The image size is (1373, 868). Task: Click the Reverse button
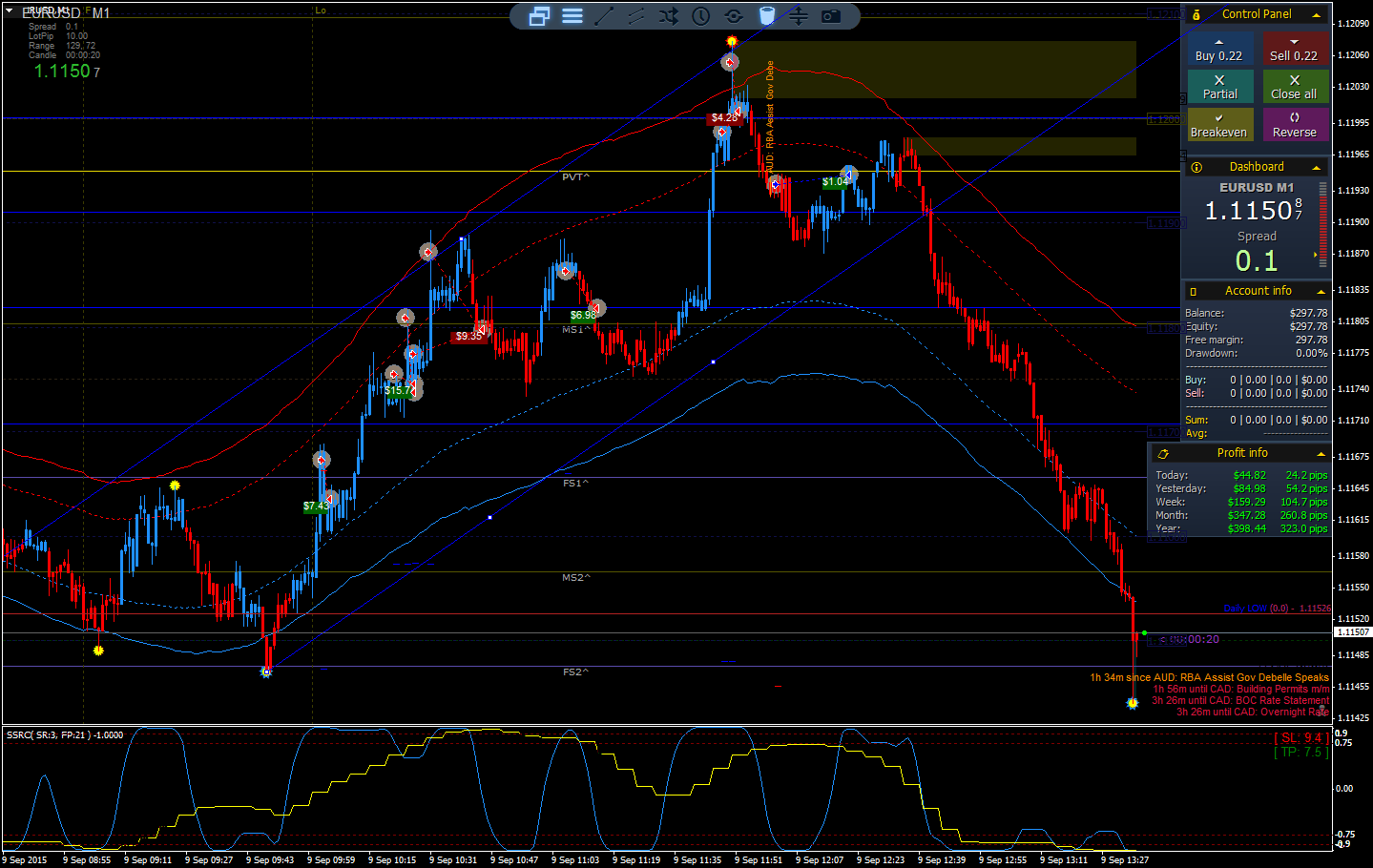tap(1295, 126)
